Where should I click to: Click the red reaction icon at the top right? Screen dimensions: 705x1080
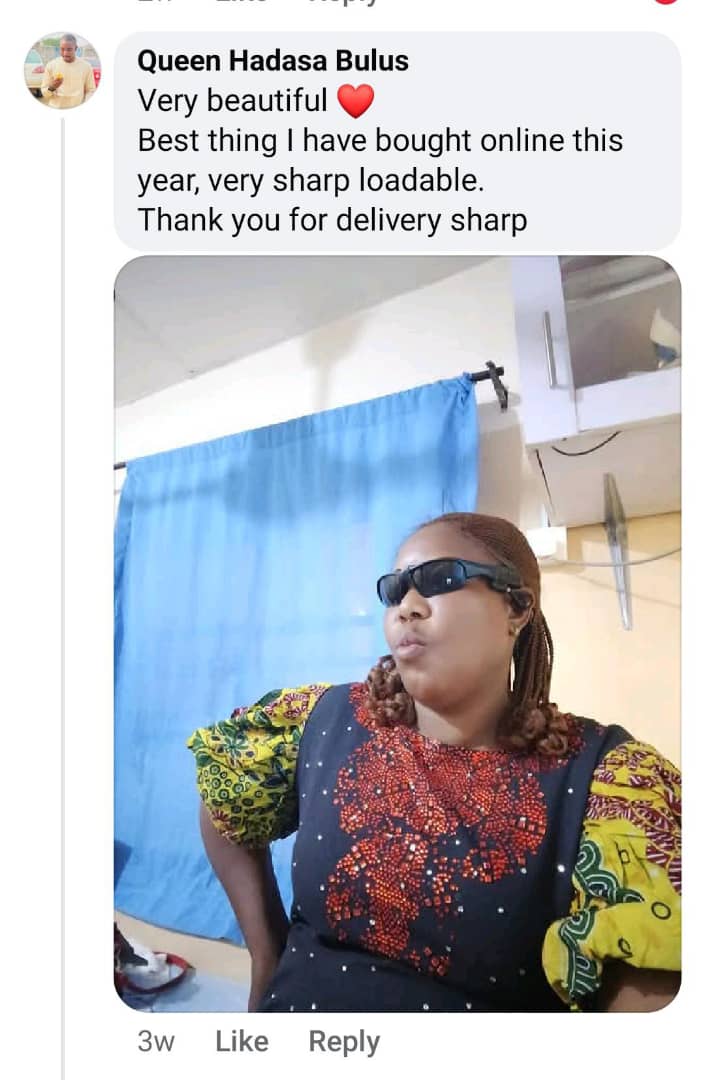point(666,2)
